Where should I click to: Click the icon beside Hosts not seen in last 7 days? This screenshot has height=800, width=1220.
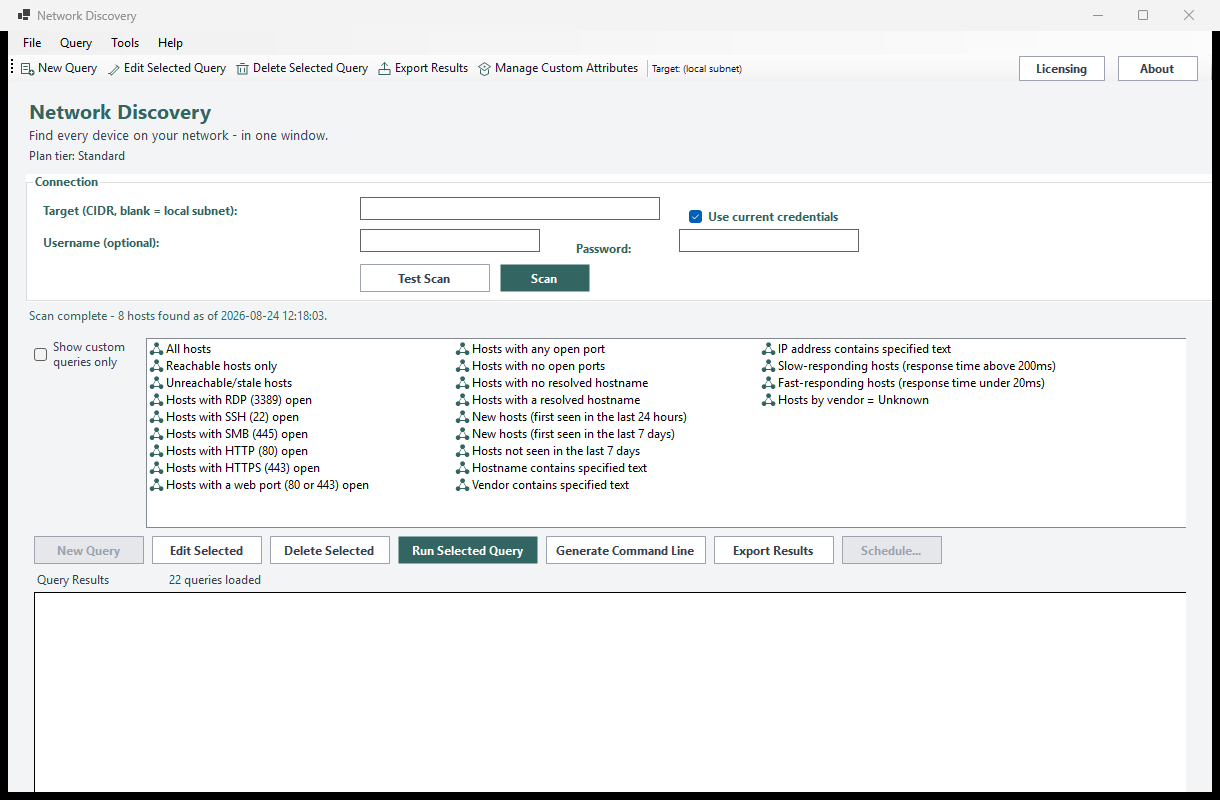coord(463,451)
